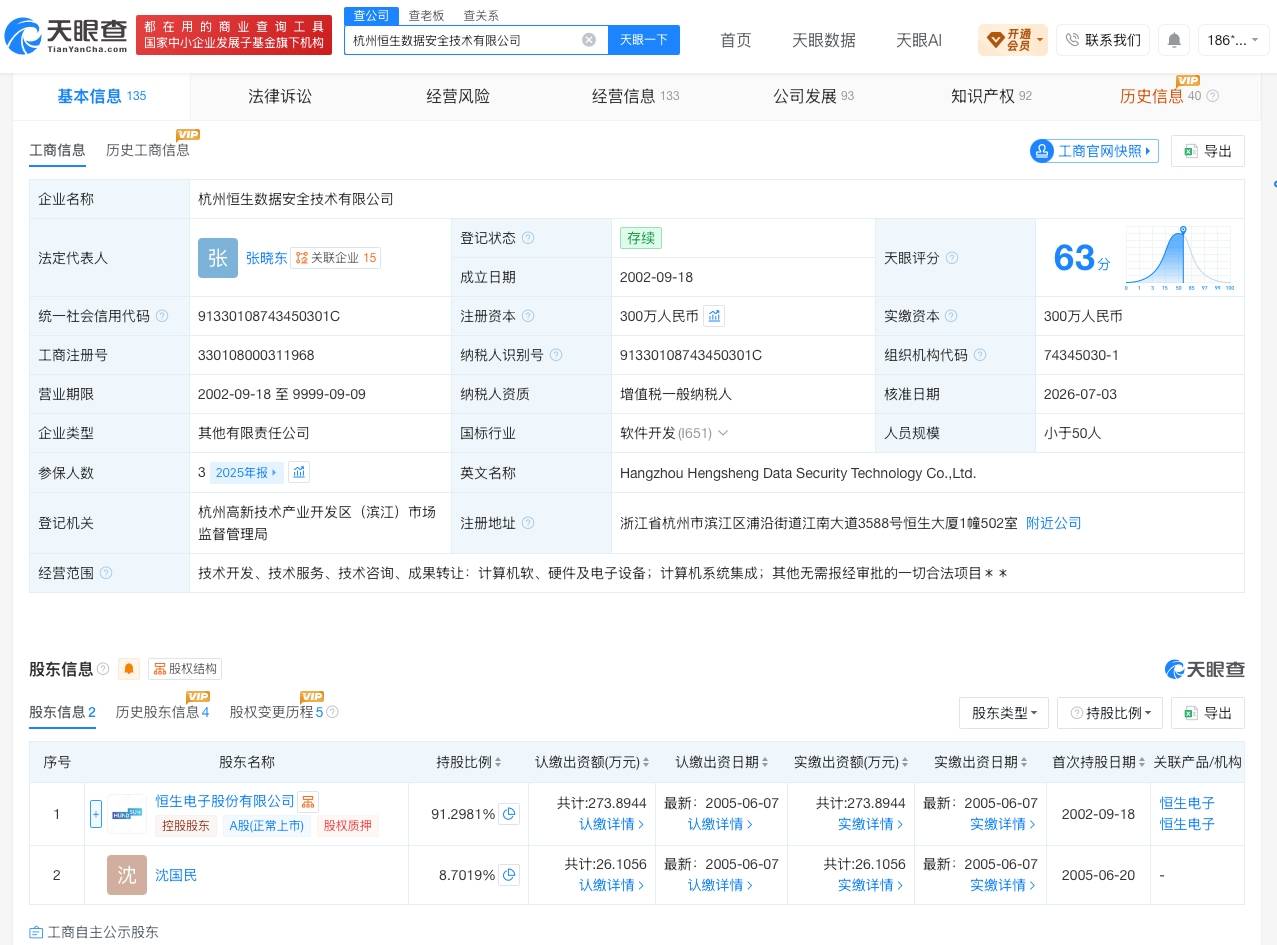This screenshot has height=945, width=1277.
Task: View insured headcount trend chart icon
Action: pos(300,472)
